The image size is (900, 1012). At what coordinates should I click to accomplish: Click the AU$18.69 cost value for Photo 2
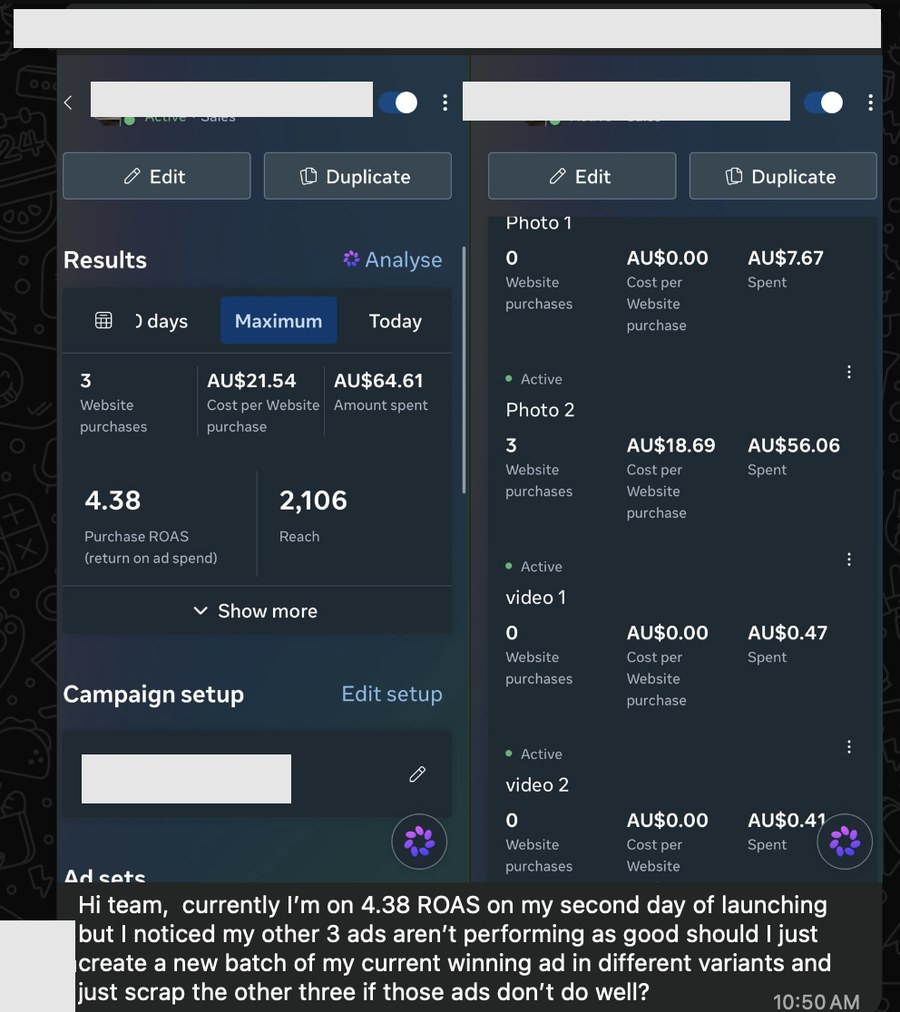pyautogui.click(x=671, y=445)
